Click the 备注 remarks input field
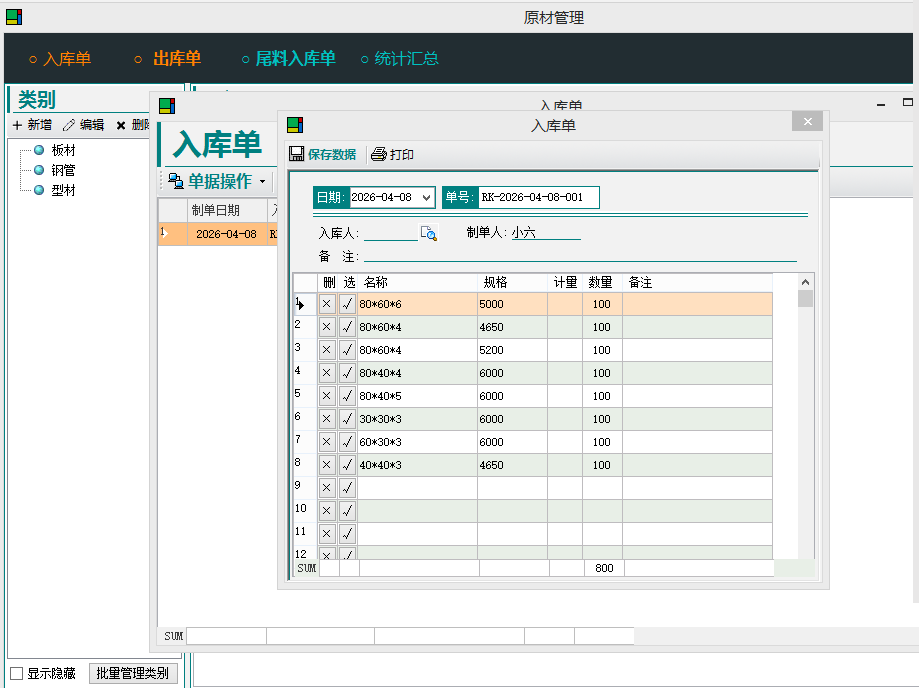This screenshot has width=919, height=688. 580,257
